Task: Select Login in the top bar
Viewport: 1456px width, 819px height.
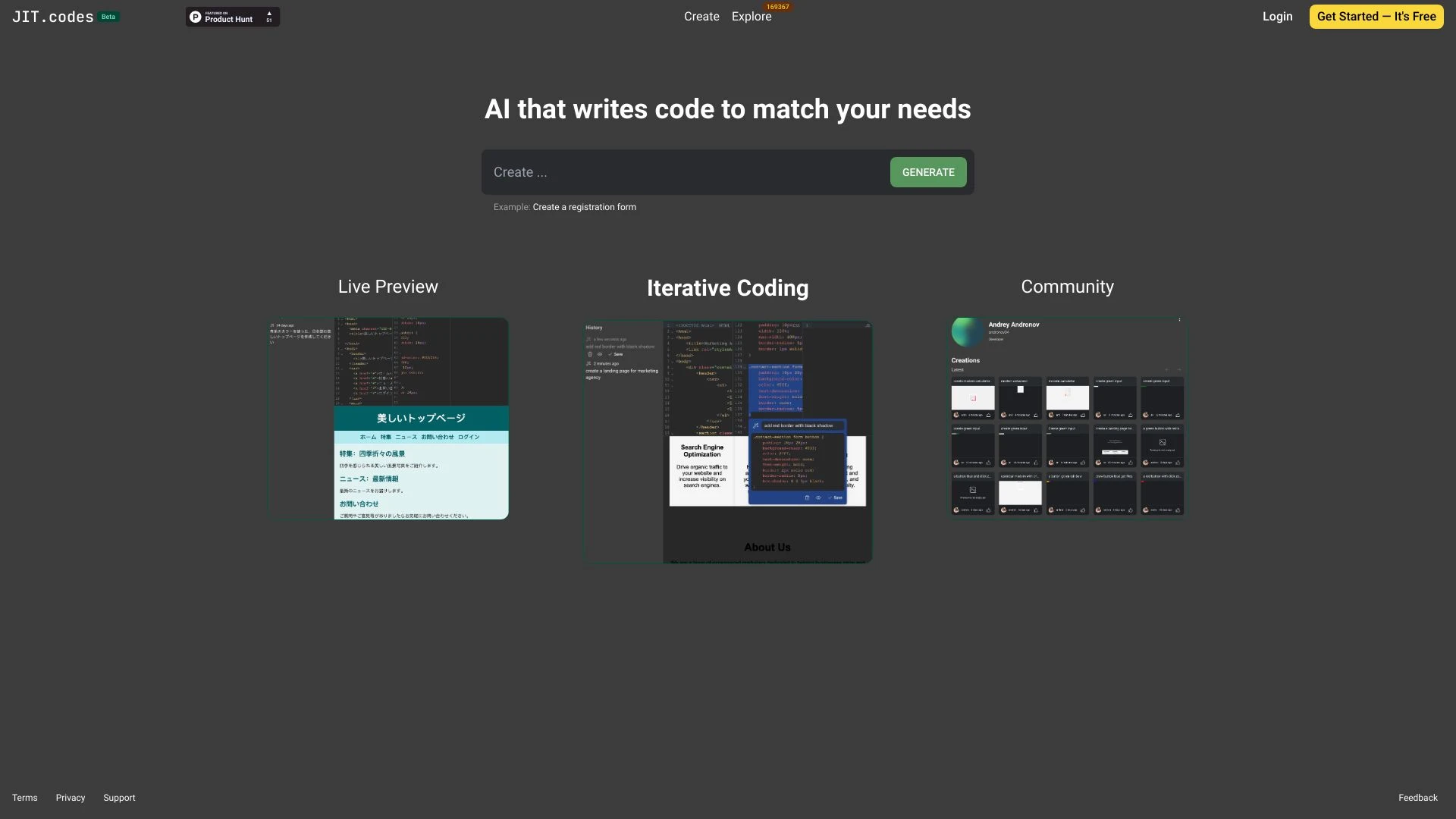Action: pos(1277,16)
